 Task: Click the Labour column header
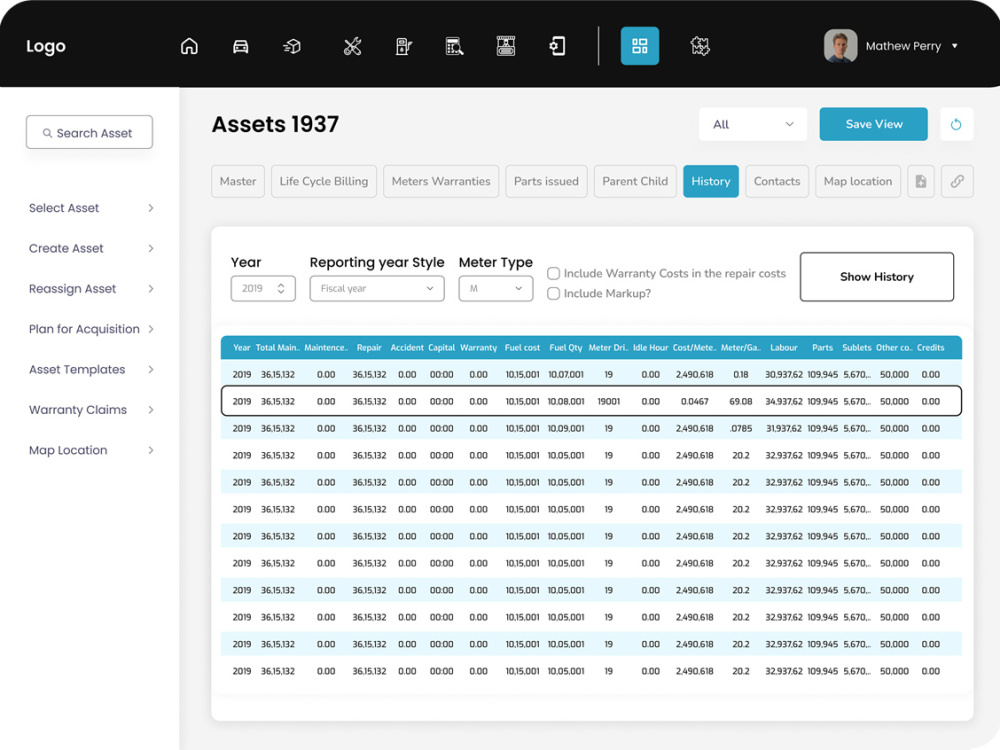coord(784,348)
